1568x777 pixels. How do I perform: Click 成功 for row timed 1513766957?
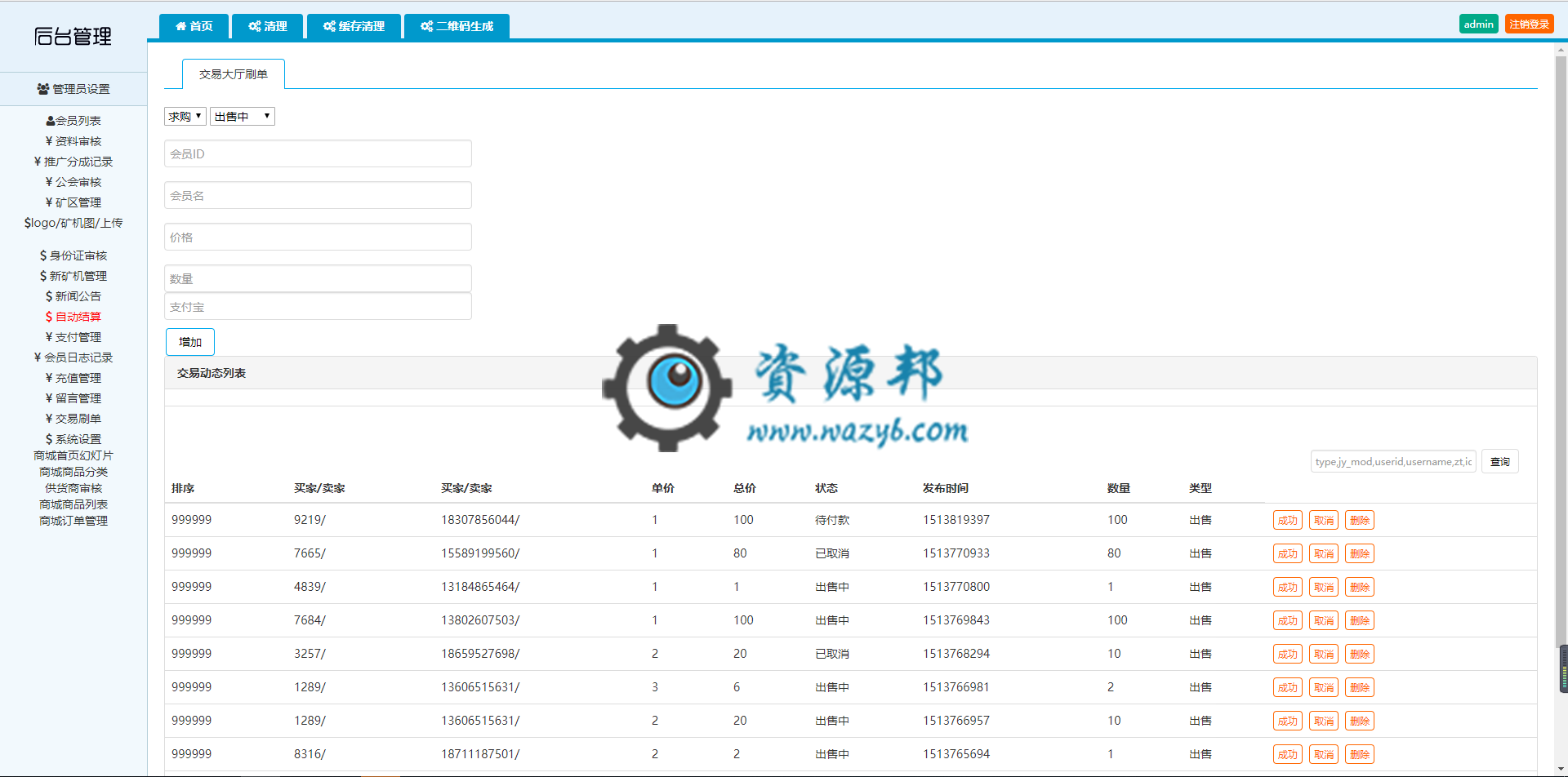(x=1288, y=721)
